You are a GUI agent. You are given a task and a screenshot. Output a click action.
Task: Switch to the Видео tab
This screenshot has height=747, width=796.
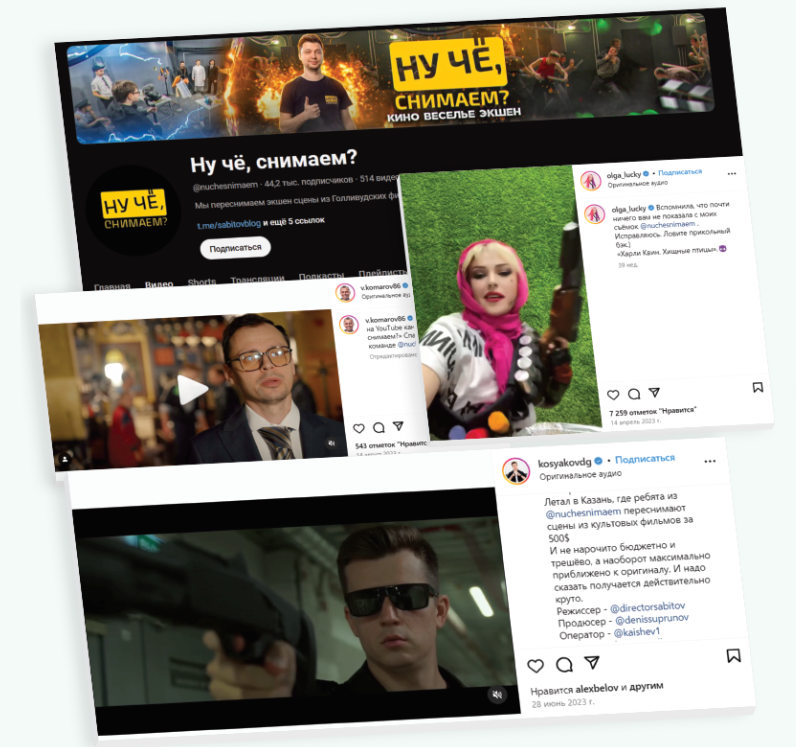(x=159, y=284)
